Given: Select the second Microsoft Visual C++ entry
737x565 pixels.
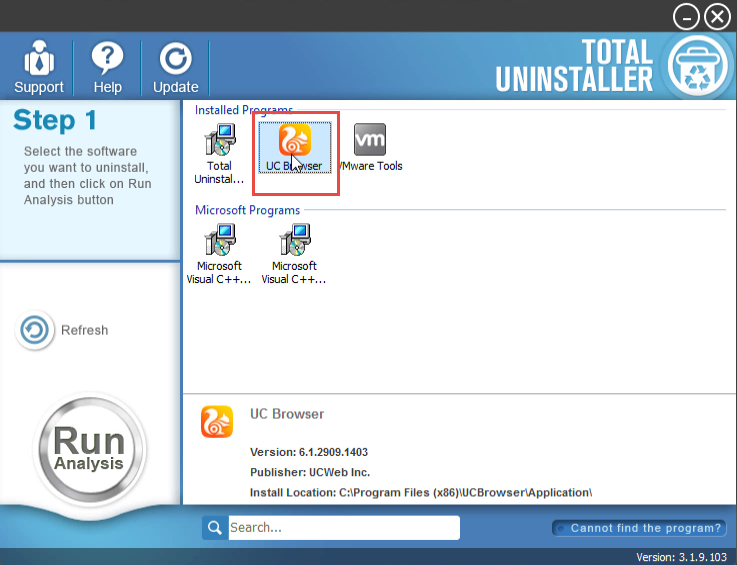Looking at the screenshot, I should (x=294, y=254).
